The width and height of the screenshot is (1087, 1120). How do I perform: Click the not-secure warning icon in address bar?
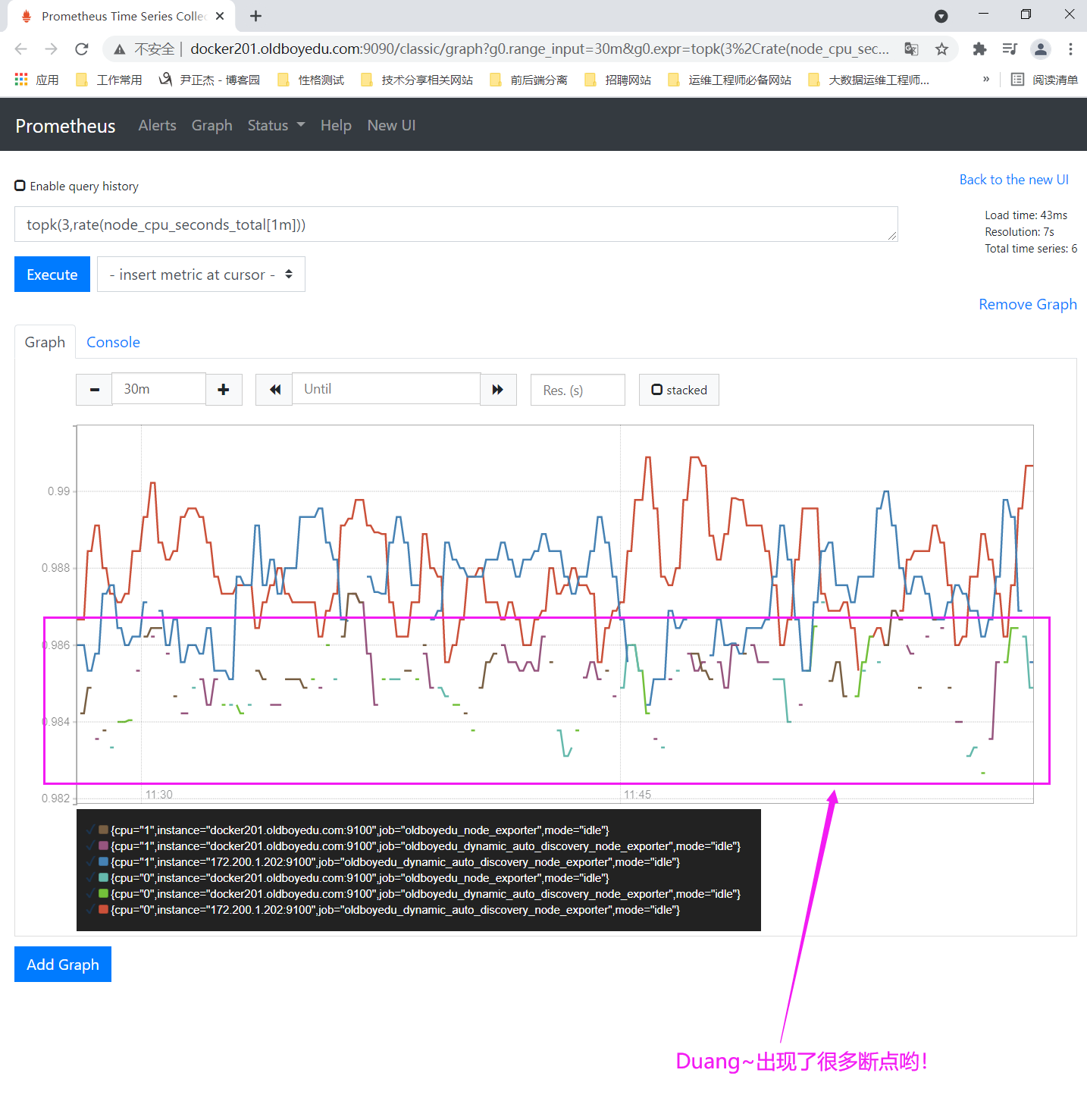coord(120,49)
